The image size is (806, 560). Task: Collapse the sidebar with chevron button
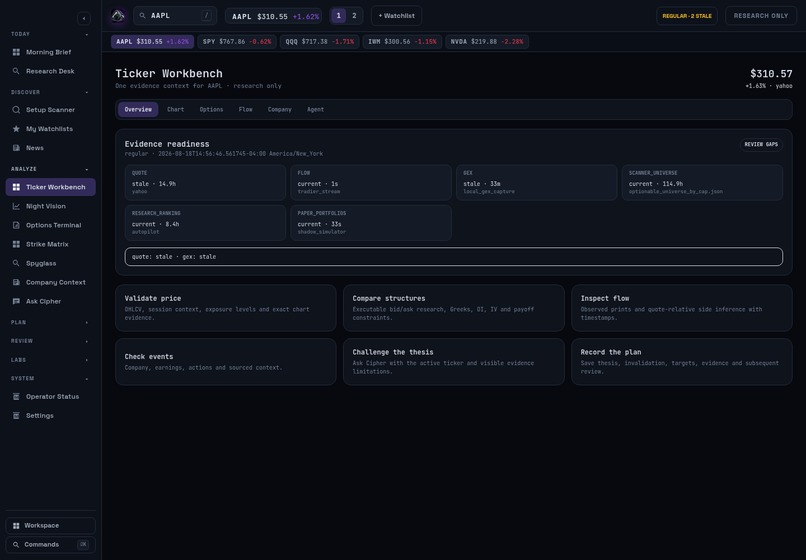84,19
